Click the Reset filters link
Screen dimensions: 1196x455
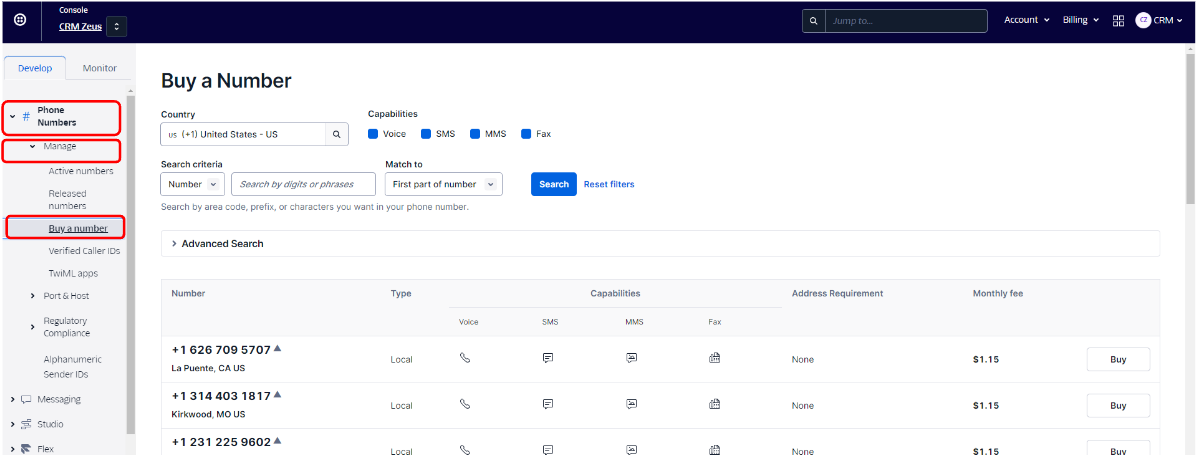click(608, 184)
